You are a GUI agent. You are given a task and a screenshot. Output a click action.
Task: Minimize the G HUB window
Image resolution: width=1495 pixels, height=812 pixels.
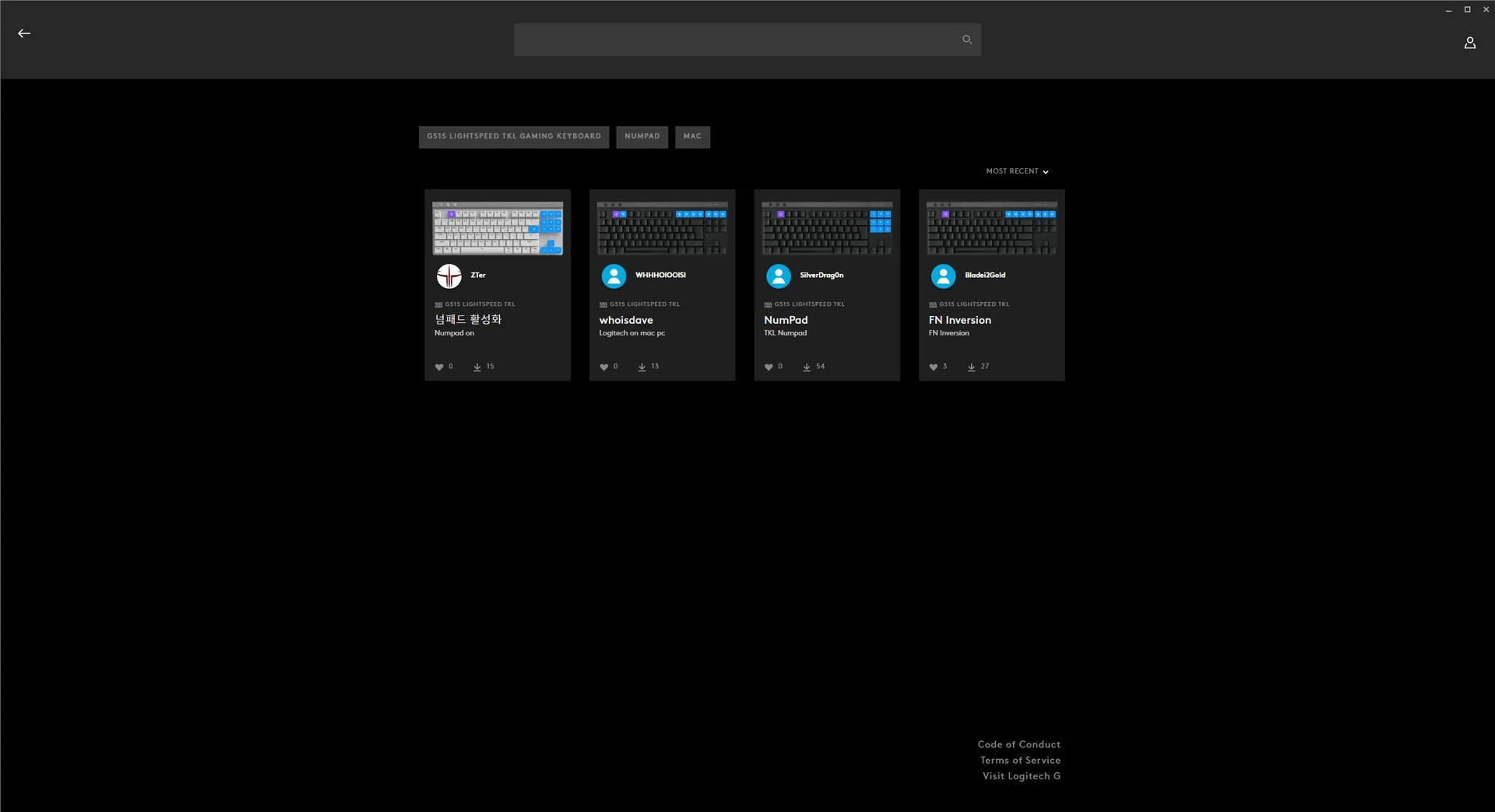pyautogui.click(x=1448, y=10)
